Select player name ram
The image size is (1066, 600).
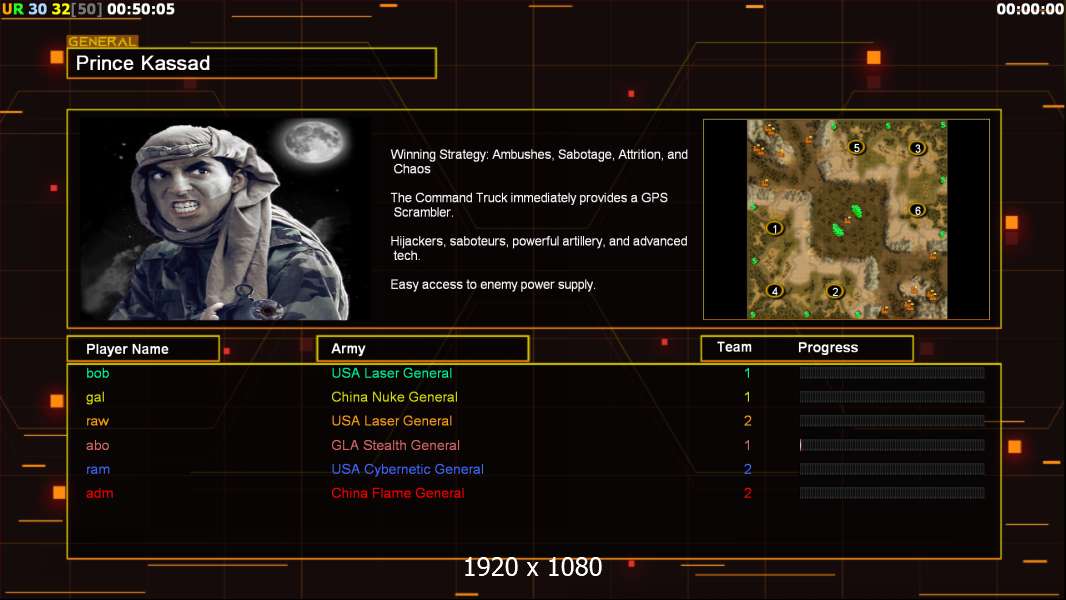[x=98, y=470]
